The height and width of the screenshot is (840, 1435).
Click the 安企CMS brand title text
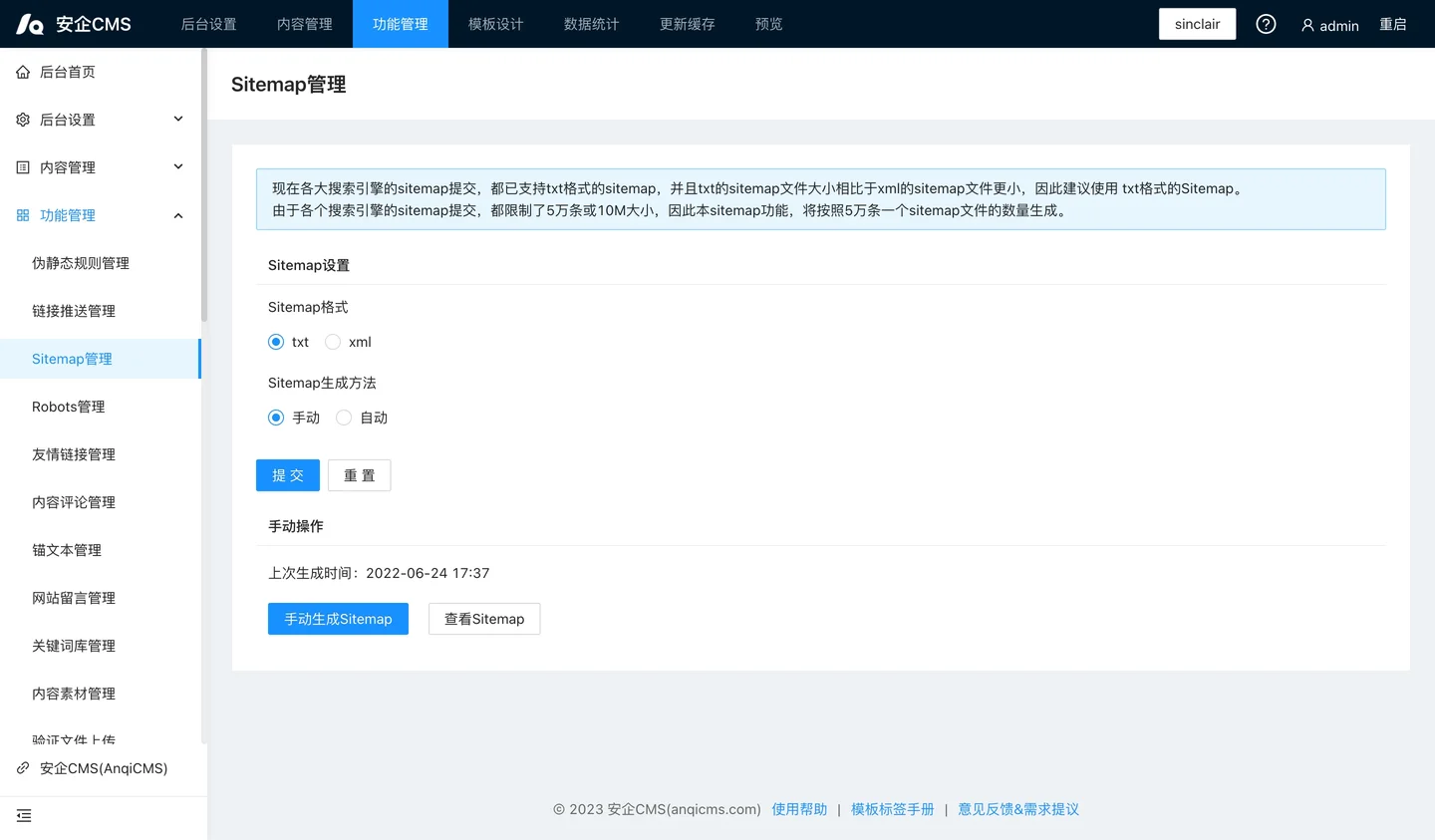(x=94, y=24)
